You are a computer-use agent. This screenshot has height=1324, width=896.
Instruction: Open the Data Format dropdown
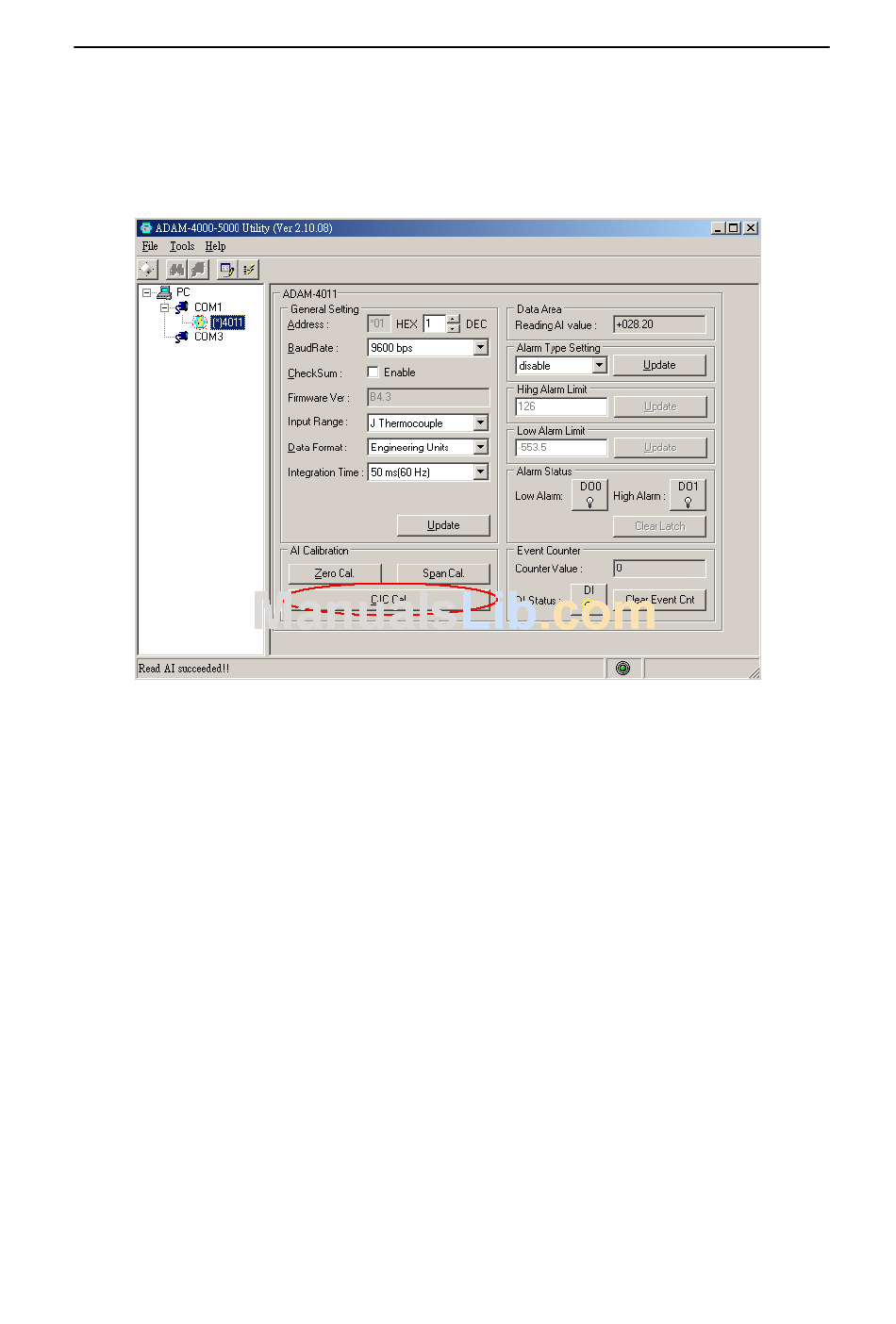point(481,448)
